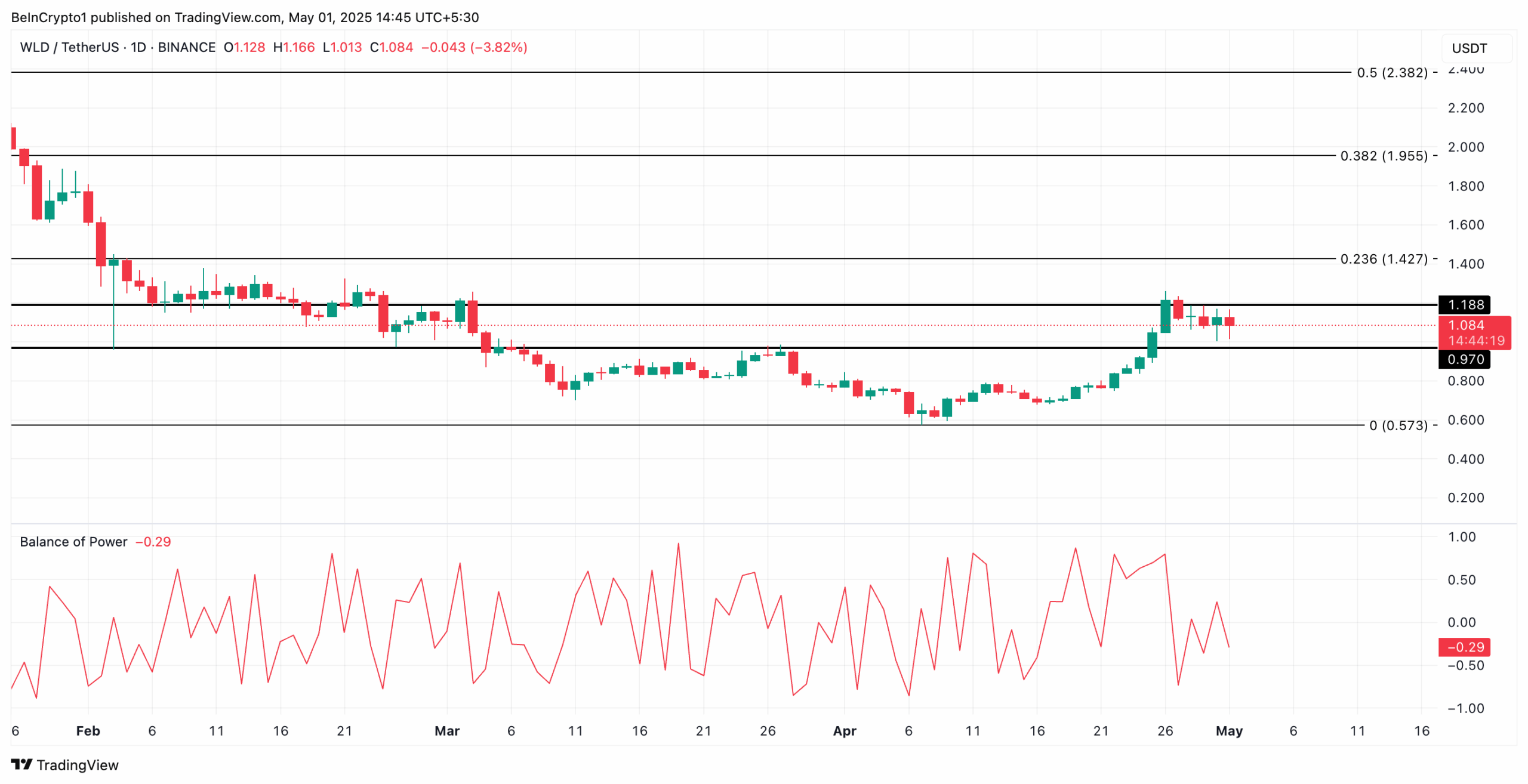
Task: Click the Mar label on time axis
Action: click(447, 731)
